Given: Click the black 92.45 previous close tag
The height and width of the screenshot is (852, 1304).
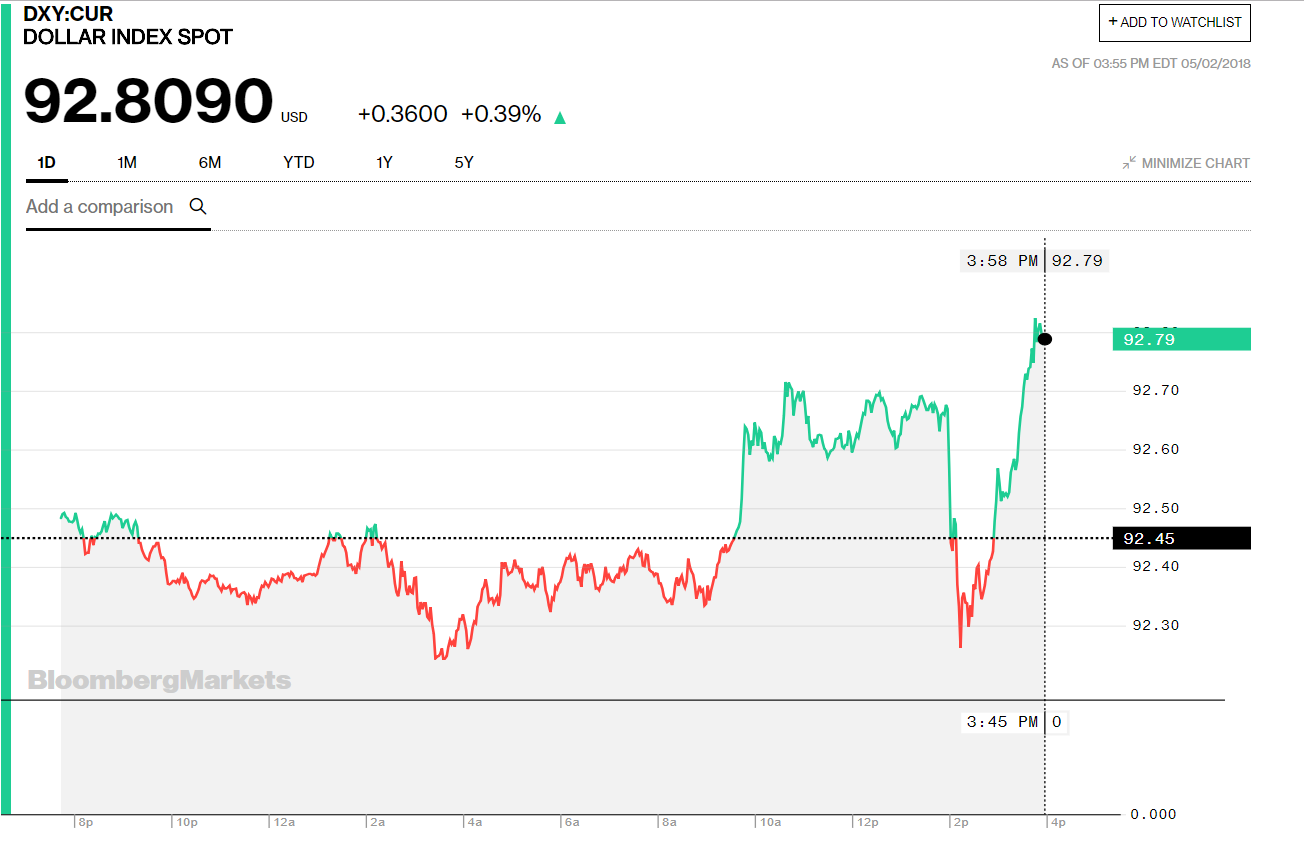Looking at the screenshot, I should (x=1181, y=538).
